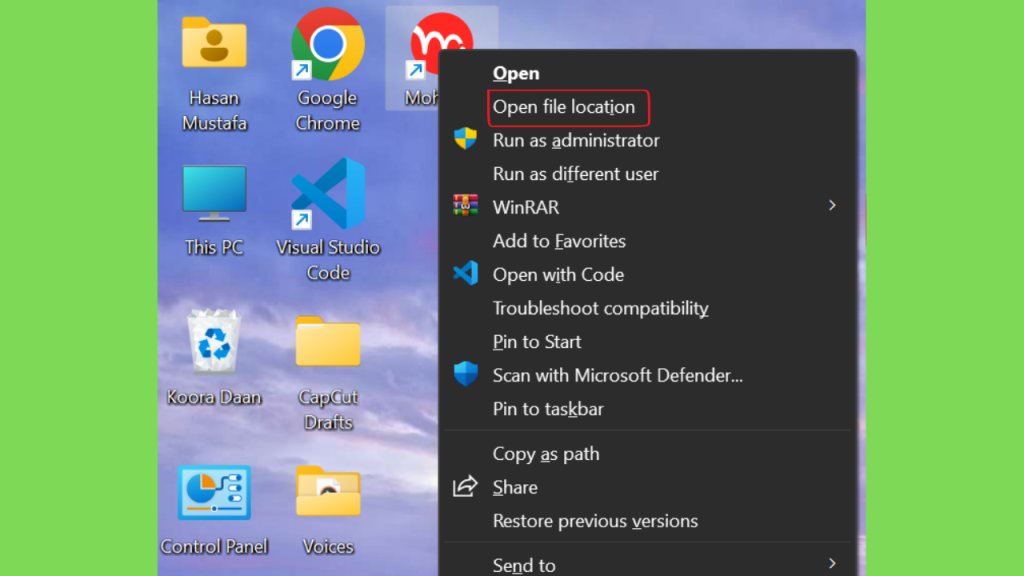Screen dimensions: 1024x576
Task: Click the VS Code icon beside Open with Code
Action: (466, 273)
